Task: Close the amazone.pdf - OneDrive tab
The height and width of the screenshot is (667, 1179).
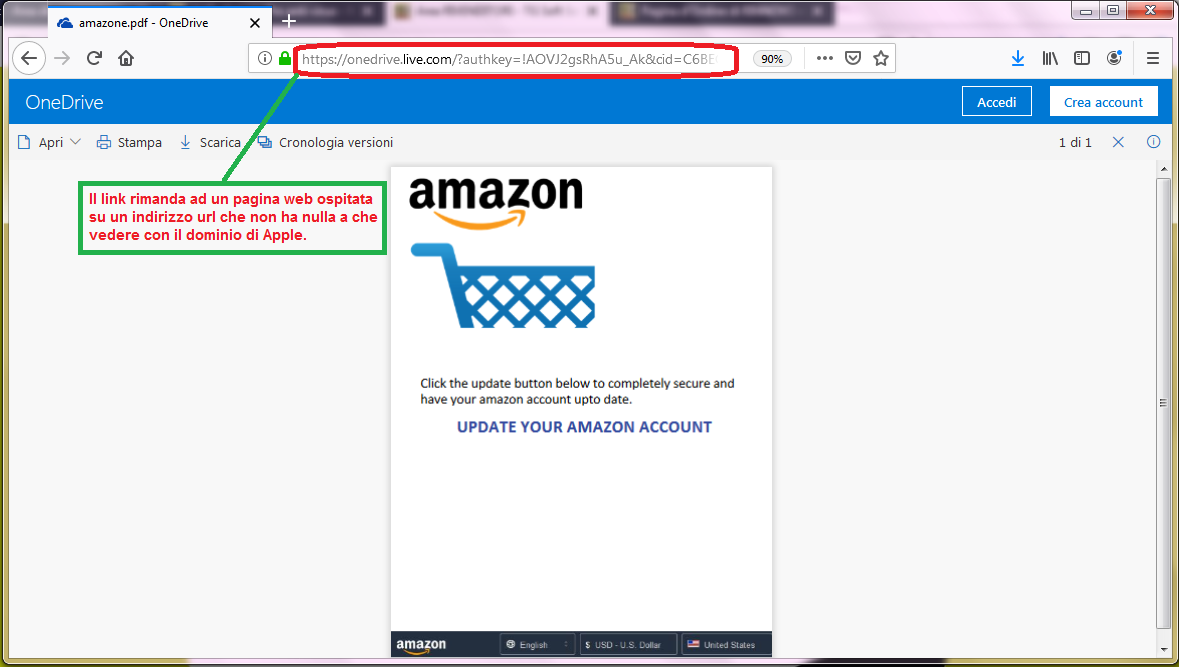Action: [x=255, y=23]
